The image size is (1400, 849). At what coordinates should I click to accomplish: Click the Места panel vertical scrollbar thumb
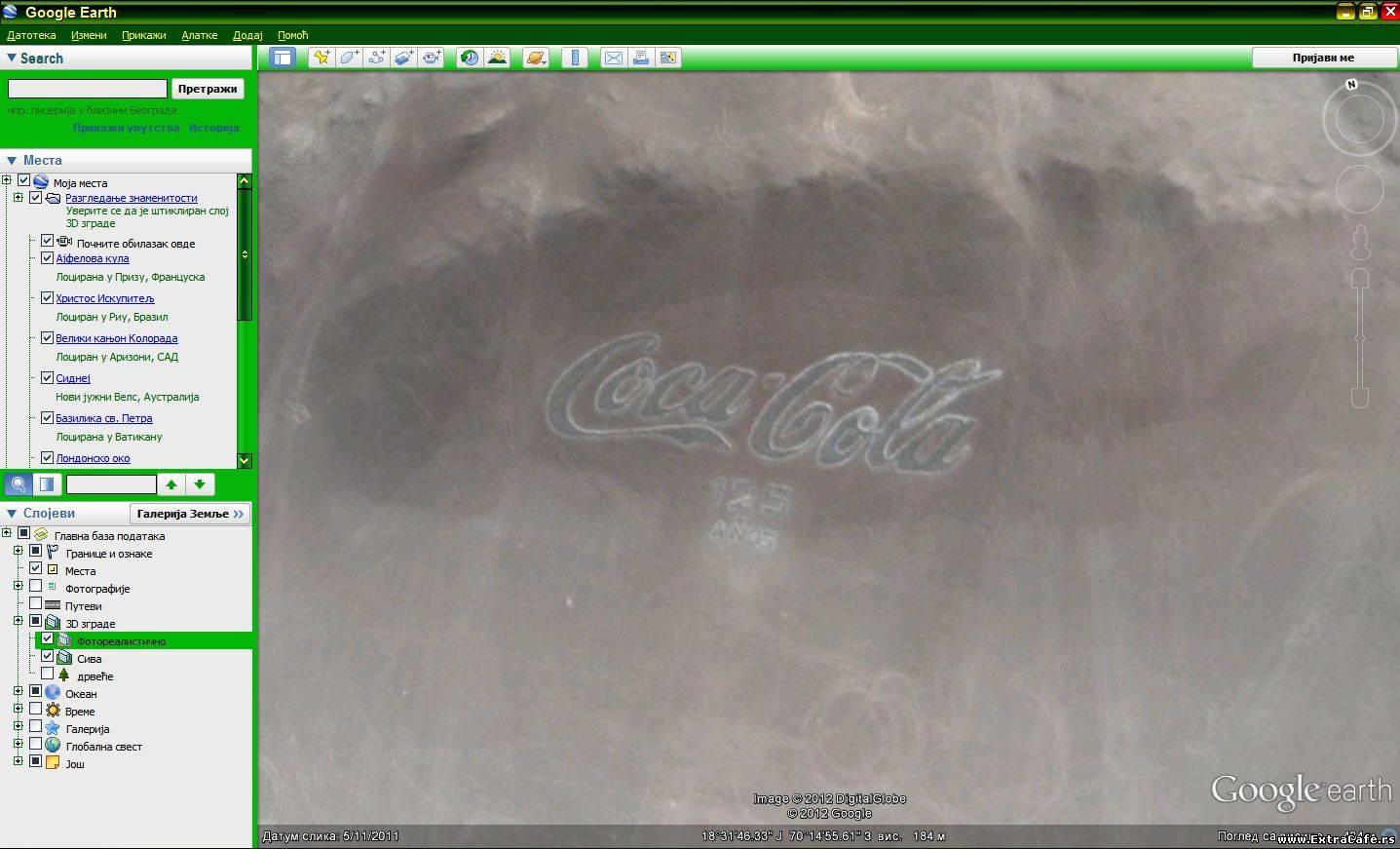point(245,254)
